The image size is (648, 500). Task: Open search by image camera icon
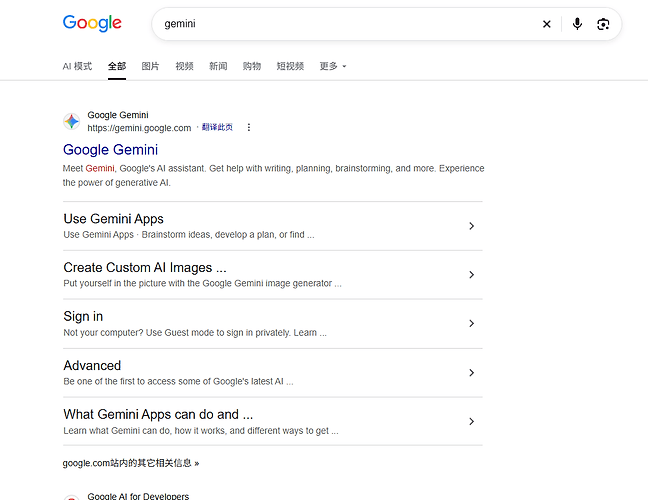603,24
